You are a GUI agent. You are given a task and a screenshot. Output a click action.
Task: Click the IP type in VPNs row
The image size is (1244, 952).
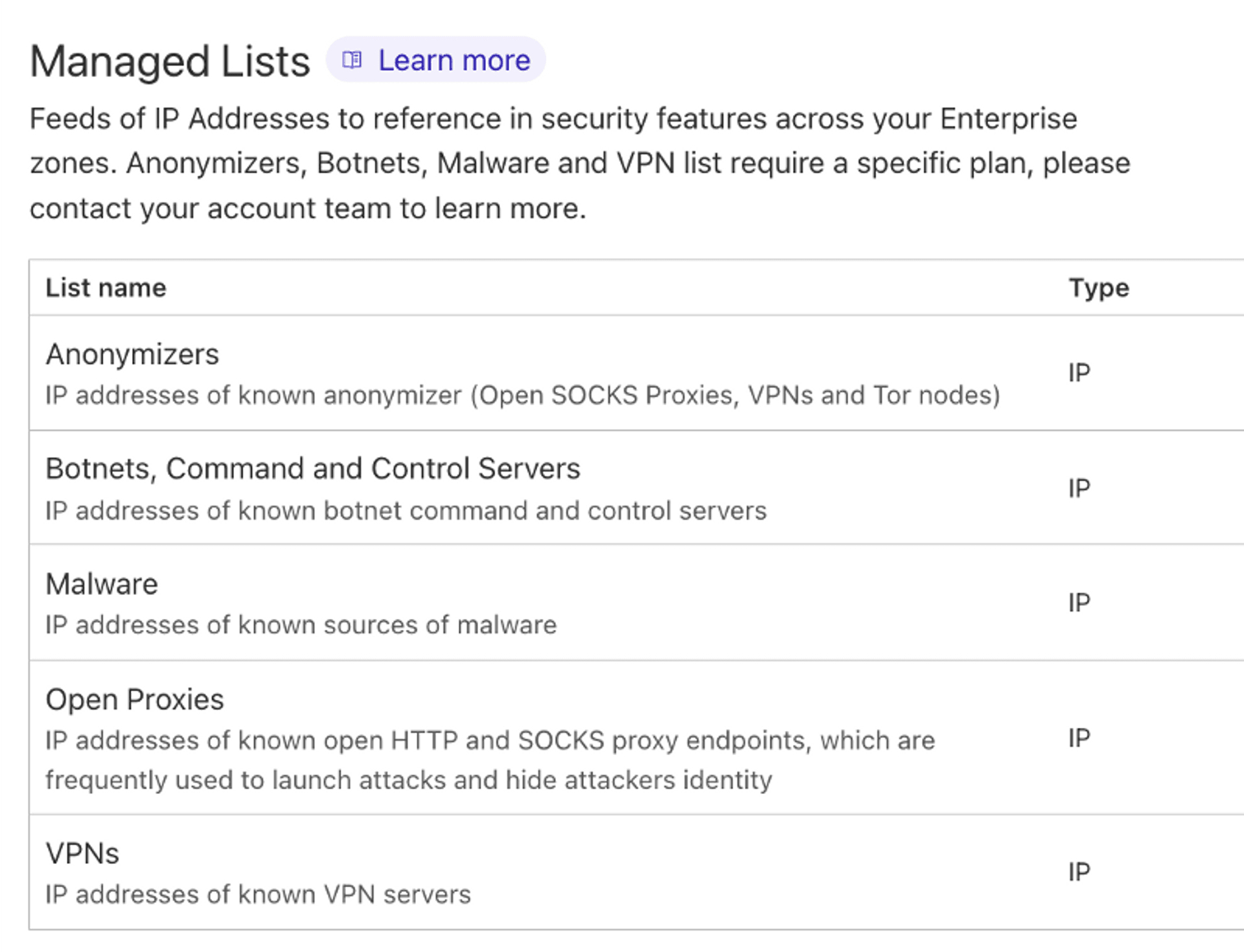[x=1079, y=872]
